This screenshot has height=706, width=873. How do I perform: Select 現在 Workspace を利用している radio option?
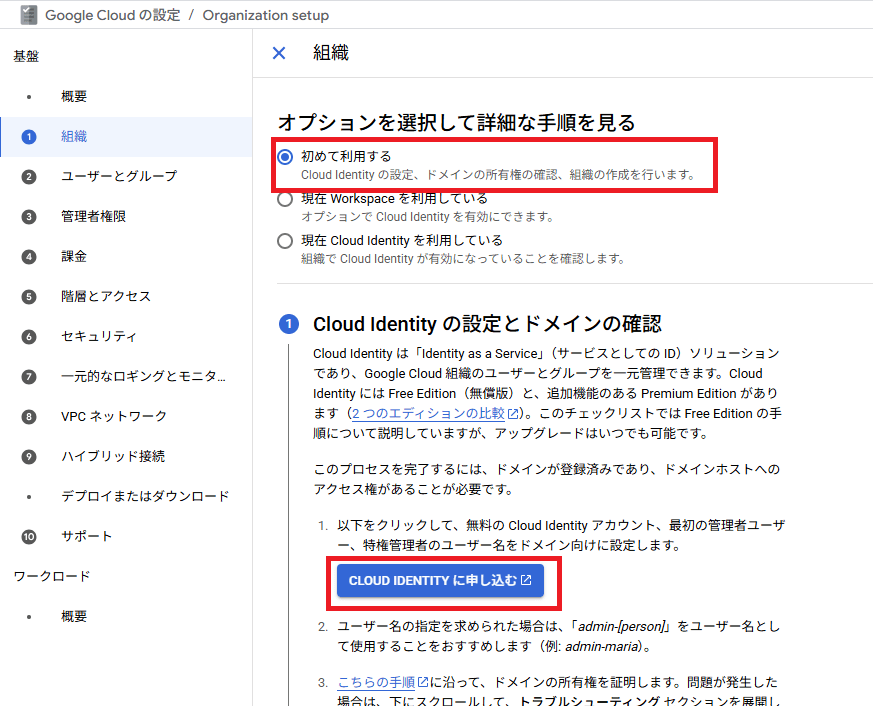tap(285, 199)
